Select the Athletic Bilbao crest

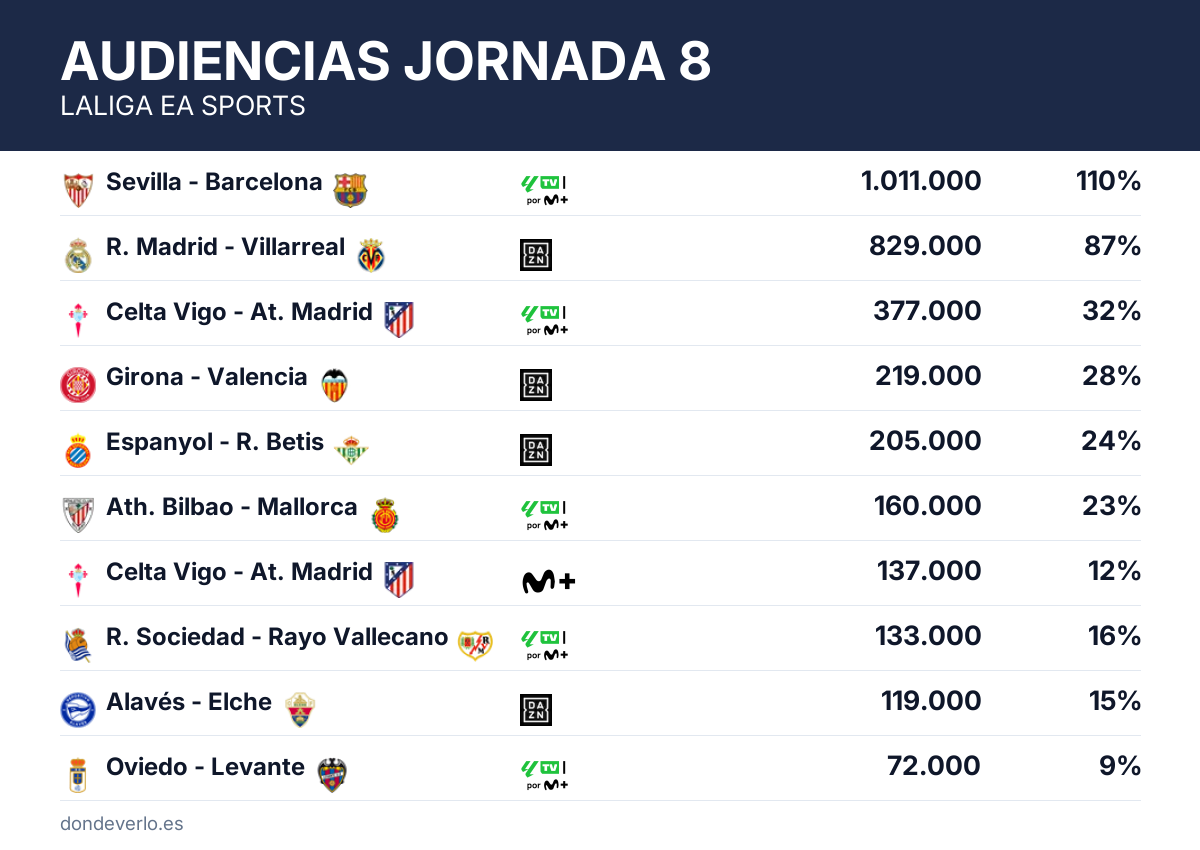pyautogui.click(x=78, y=514)
